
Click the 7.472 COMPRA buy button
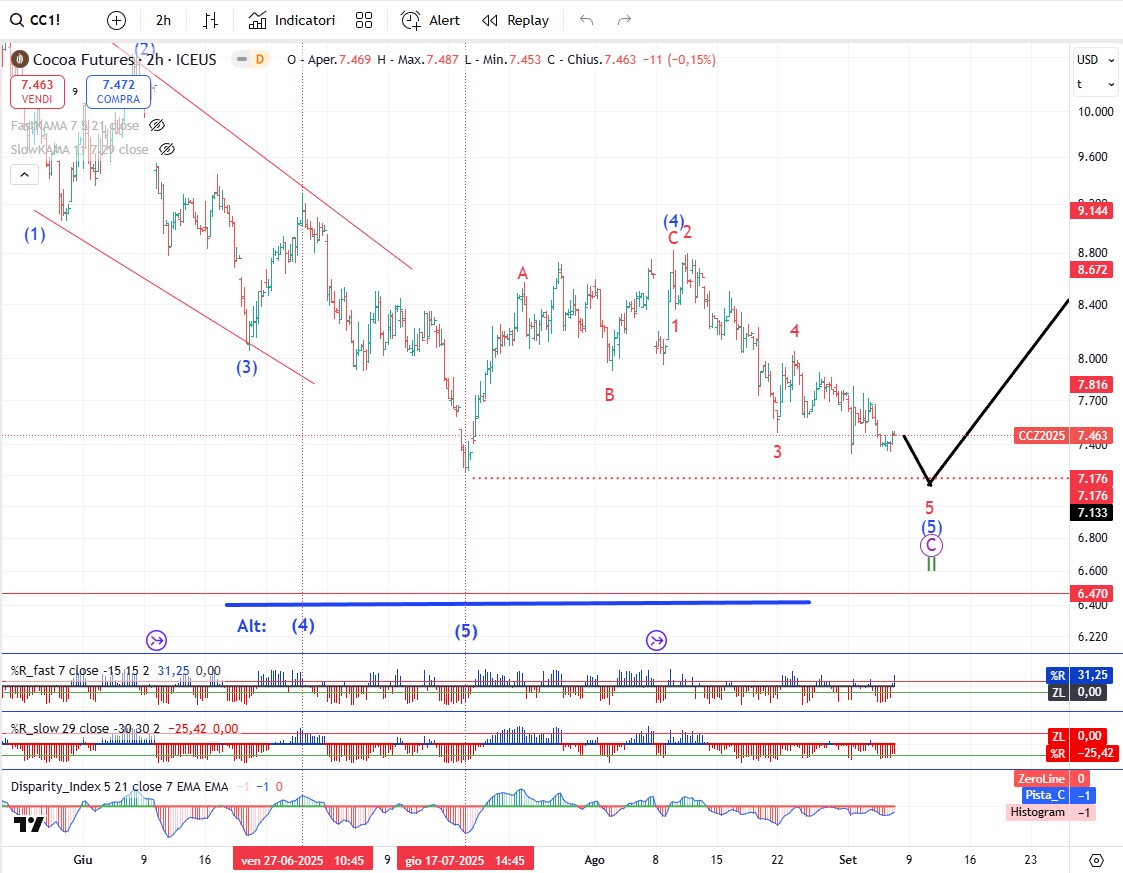point(118,92)
